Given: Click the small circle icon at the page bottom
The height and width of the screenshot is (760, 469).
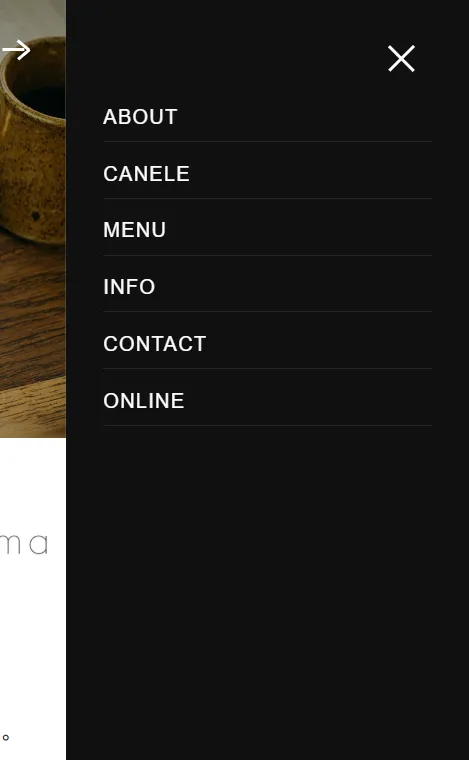Looking at the screenshot, I should [x=6, y=738].
